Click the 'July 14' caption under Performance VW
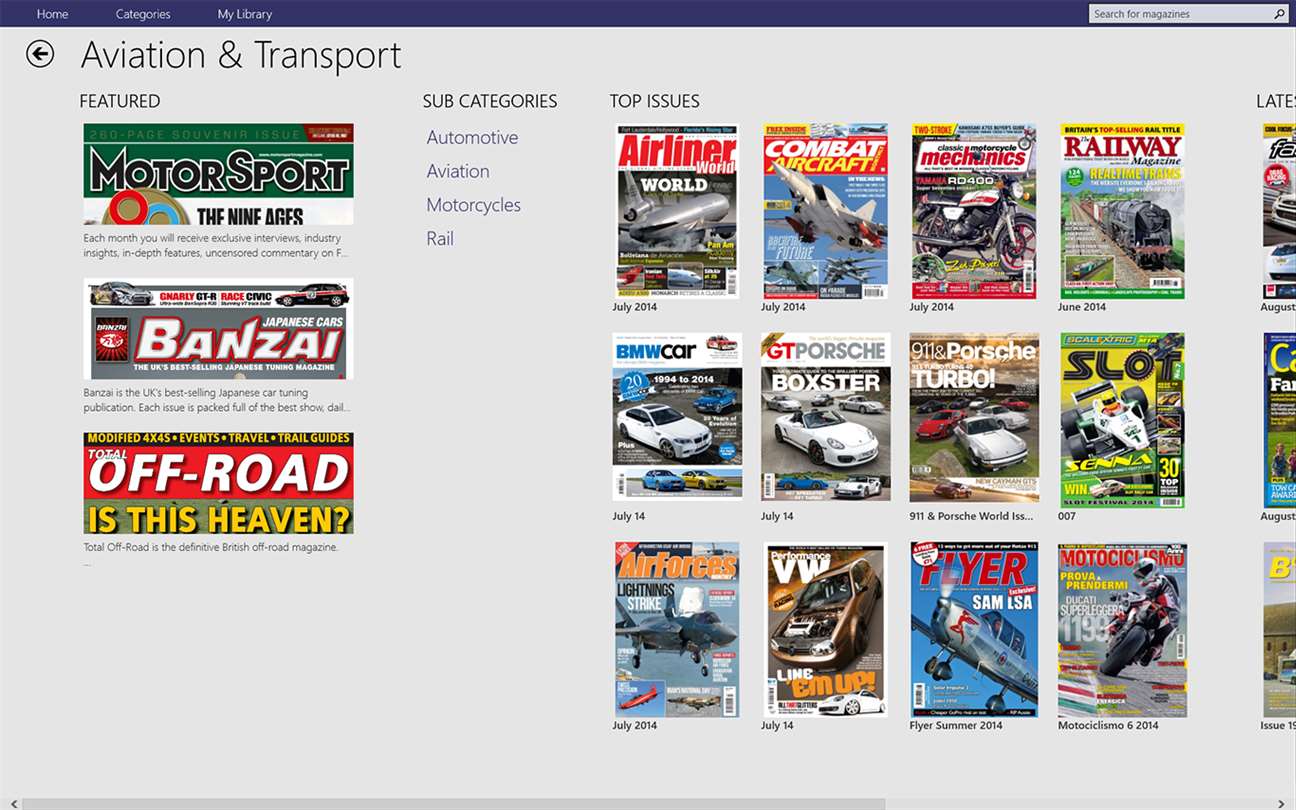The image size is (1296, 810). click(x=777, y=726)
